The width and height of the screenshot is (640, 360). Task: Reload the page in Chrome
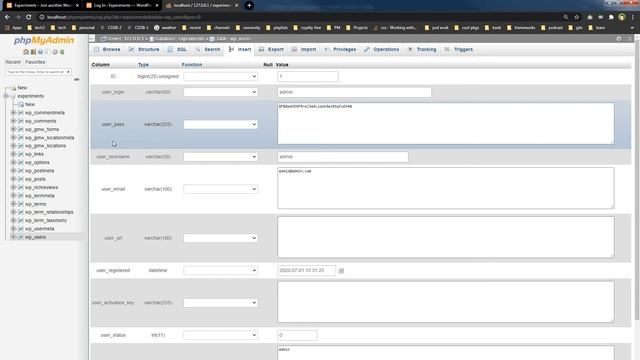pos(29,17)
